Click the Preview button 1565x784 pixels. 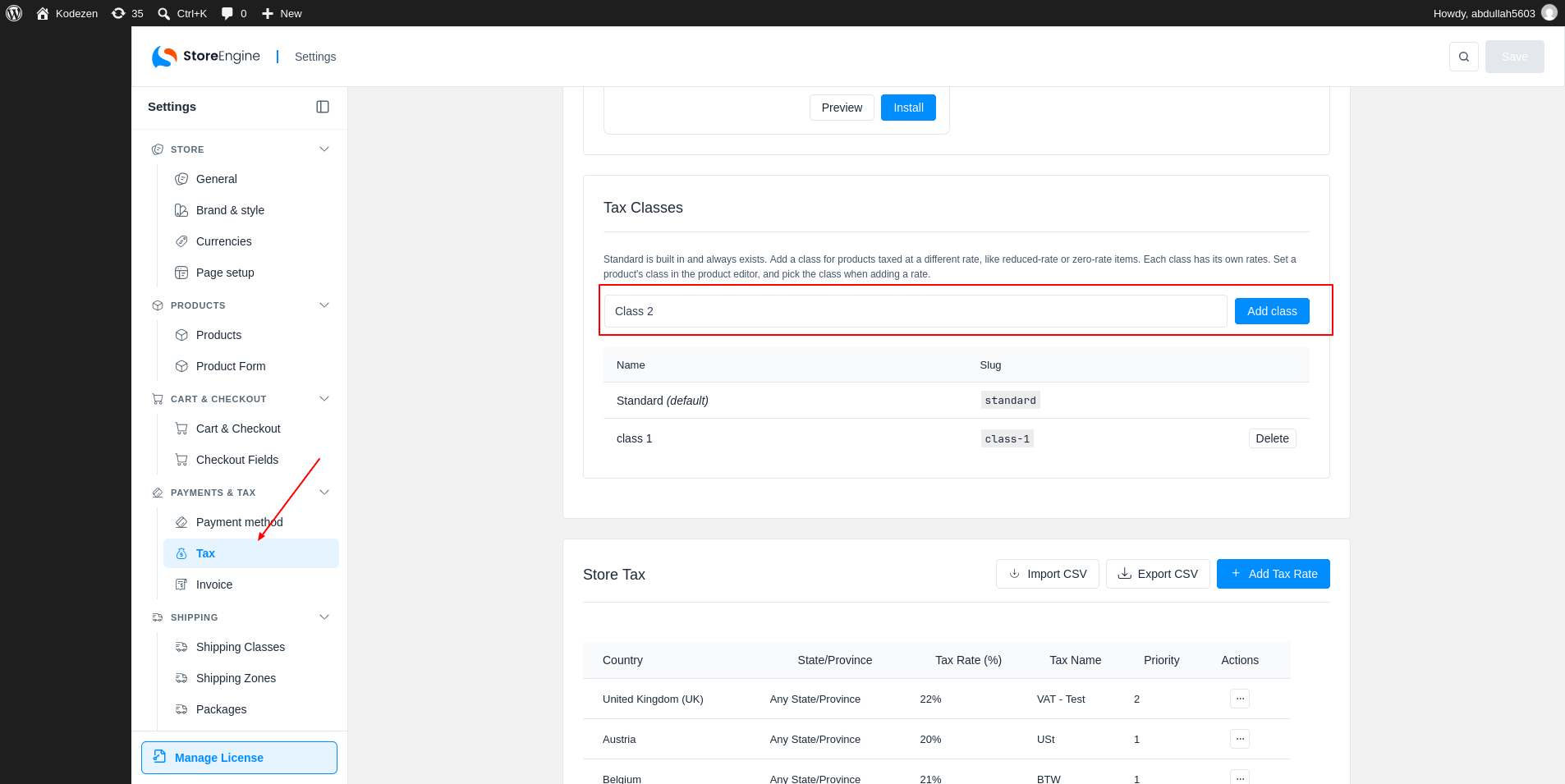(842, 108)
